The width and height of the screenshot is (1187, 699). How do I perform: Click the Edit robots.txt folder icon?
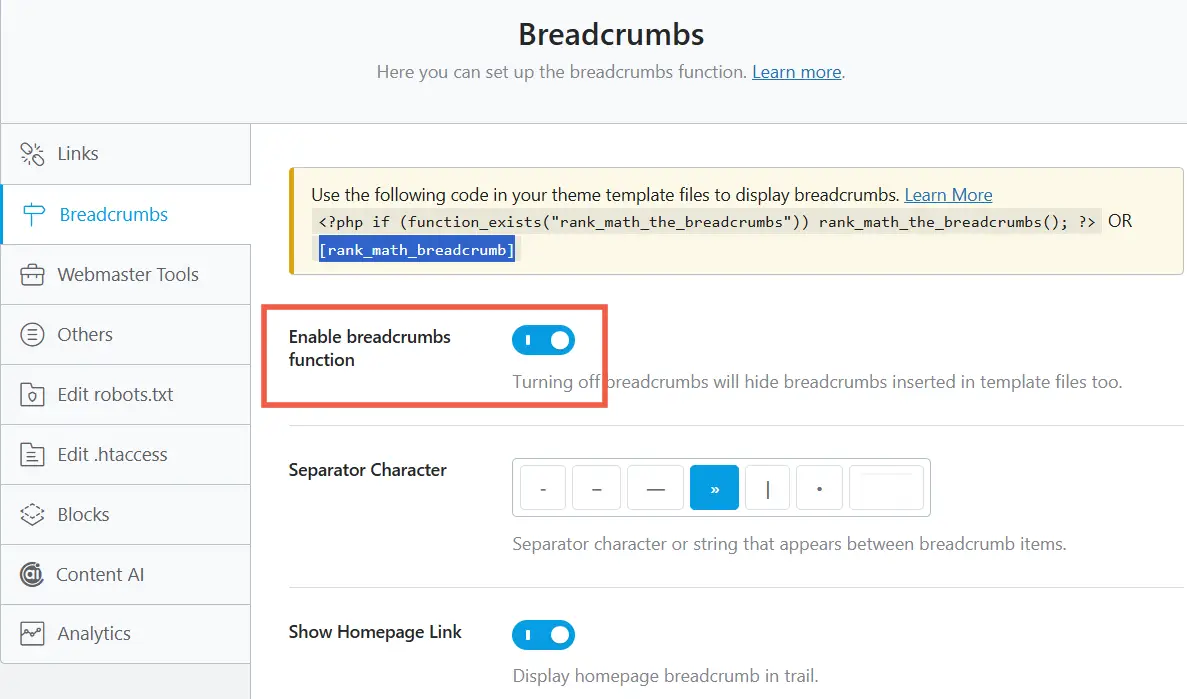click(33, 395)
